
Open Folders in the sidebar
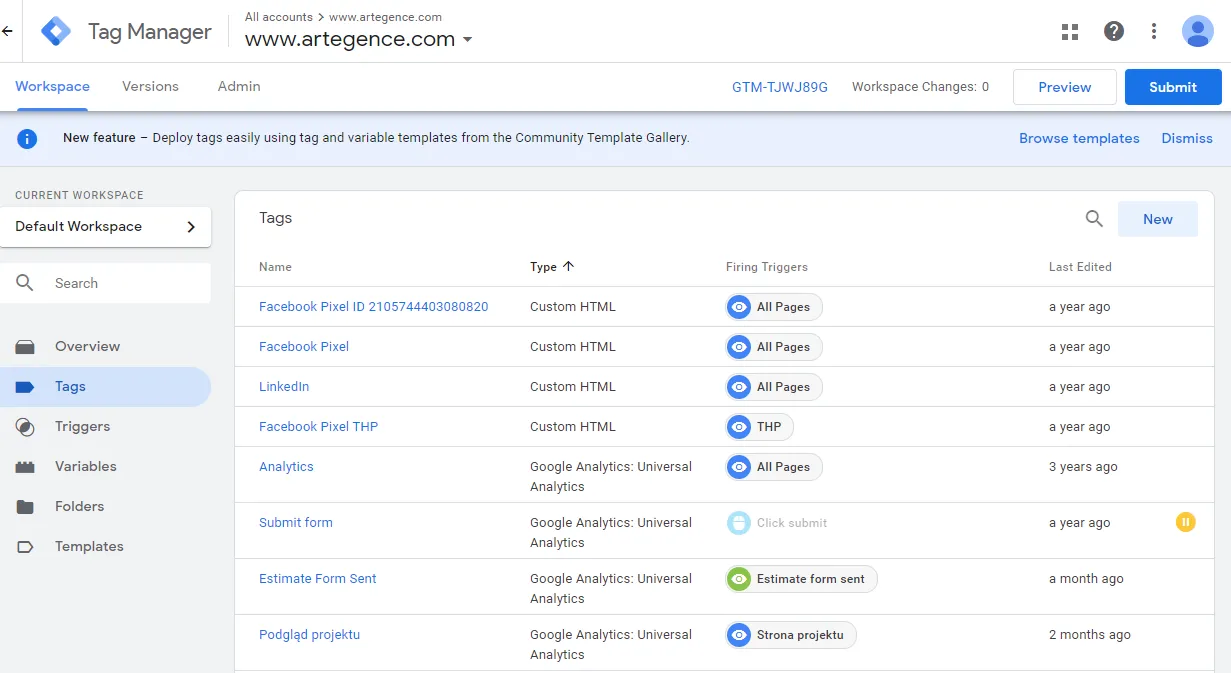coord(79,507)
